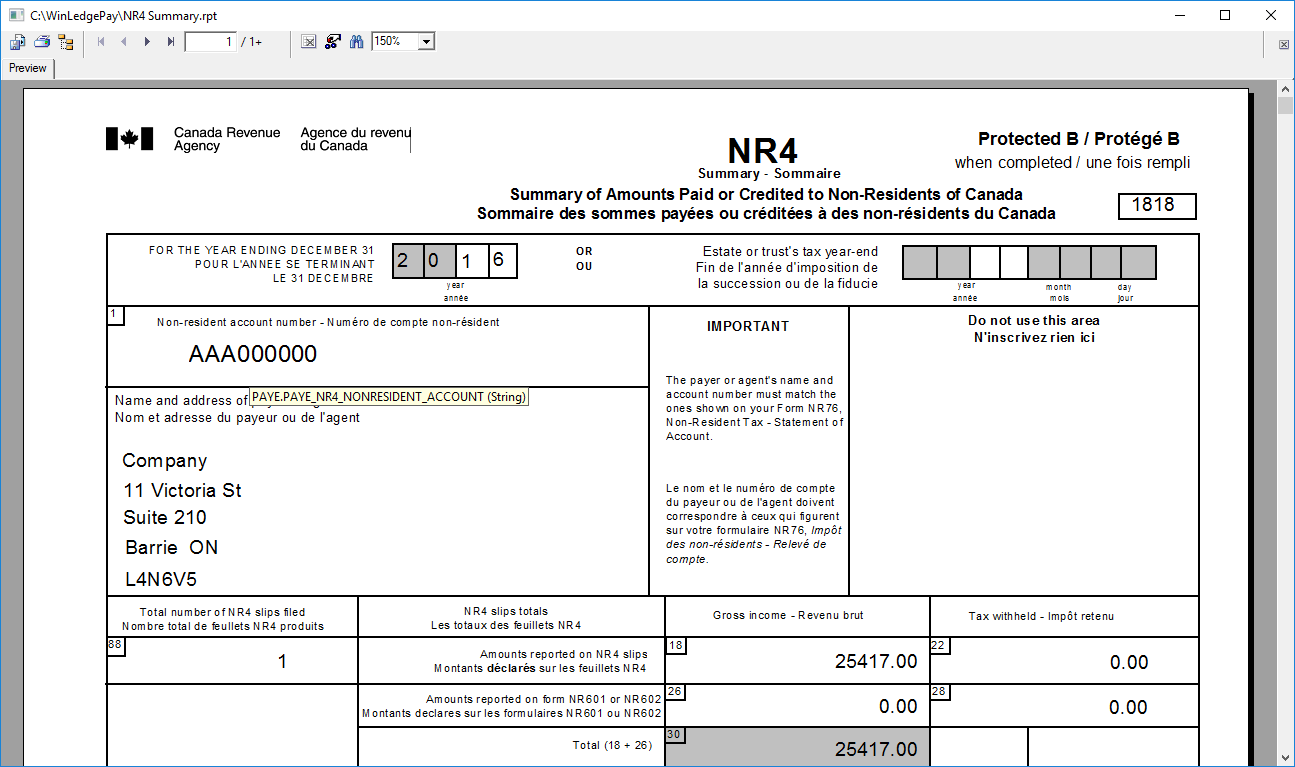1295x767 pixels.
Task: Click the Print Report icon
Action: click(x=42, y=42)
